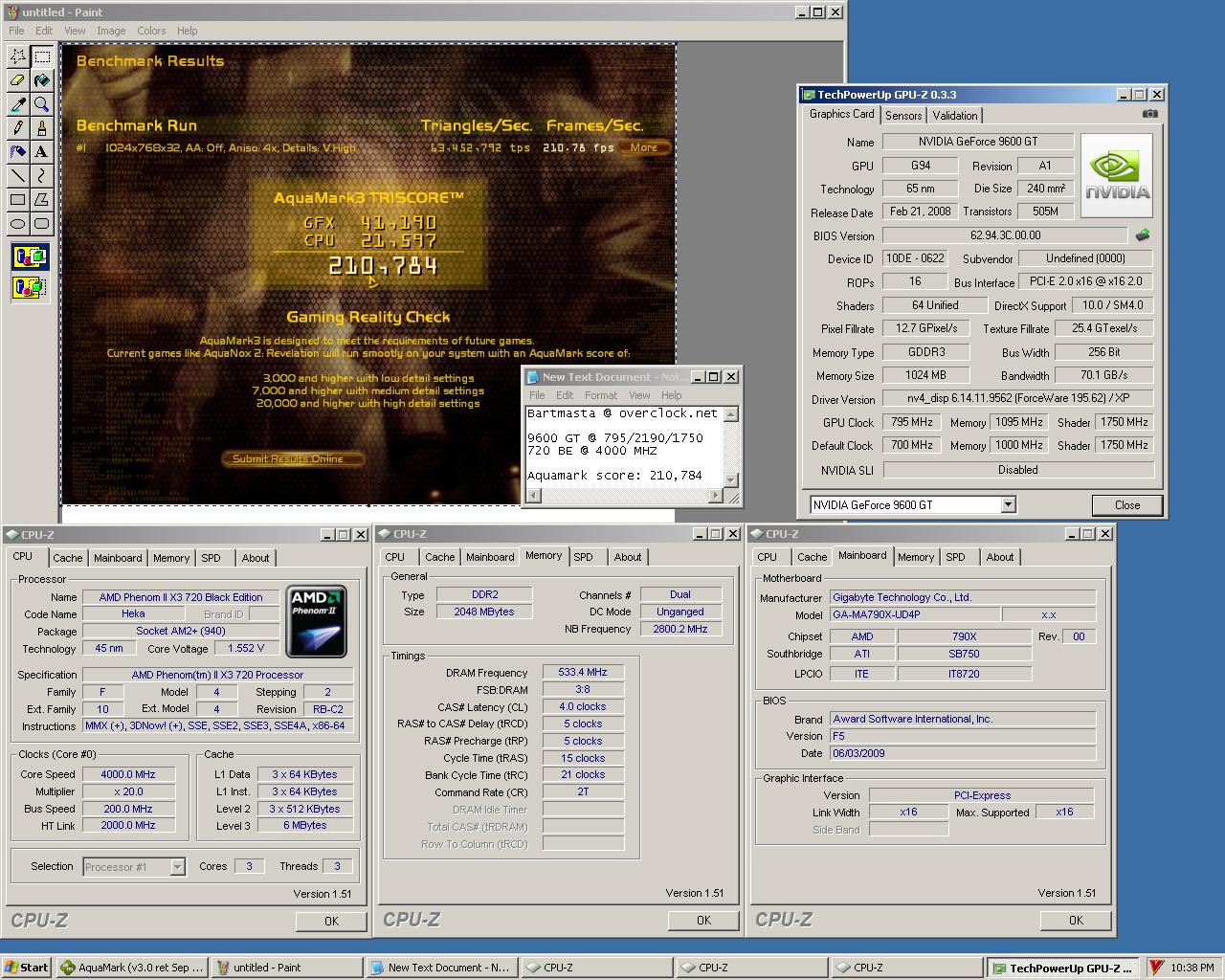The height and width of the screenshot is (980, 1225).
Task: Open the File menu in Paint
Action: 16,31
